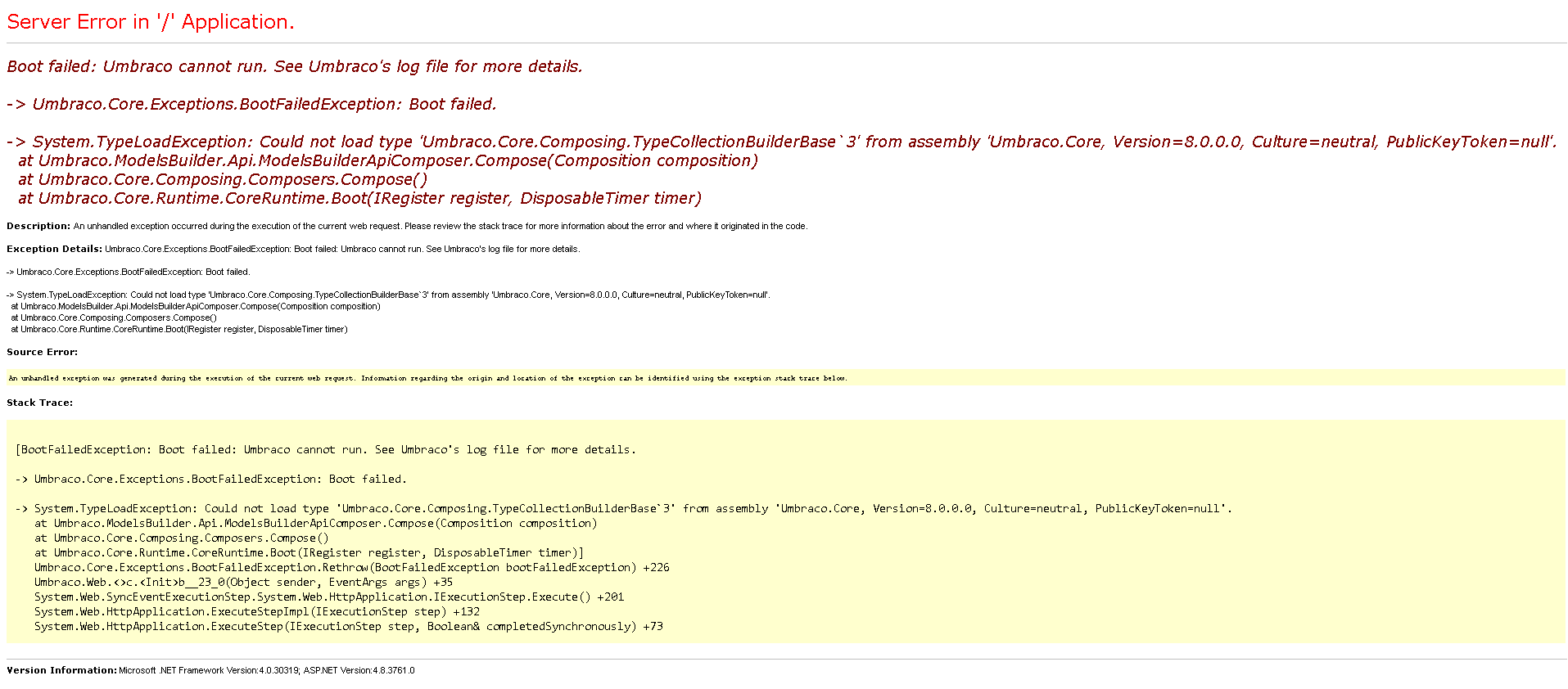Click the small black 'at Umbraco.ModelsBuilder.Api.ModelsBuilderApiComposer.Compose' line
Viewport: 1568px width, 689px height.
[x=196, y=306]
